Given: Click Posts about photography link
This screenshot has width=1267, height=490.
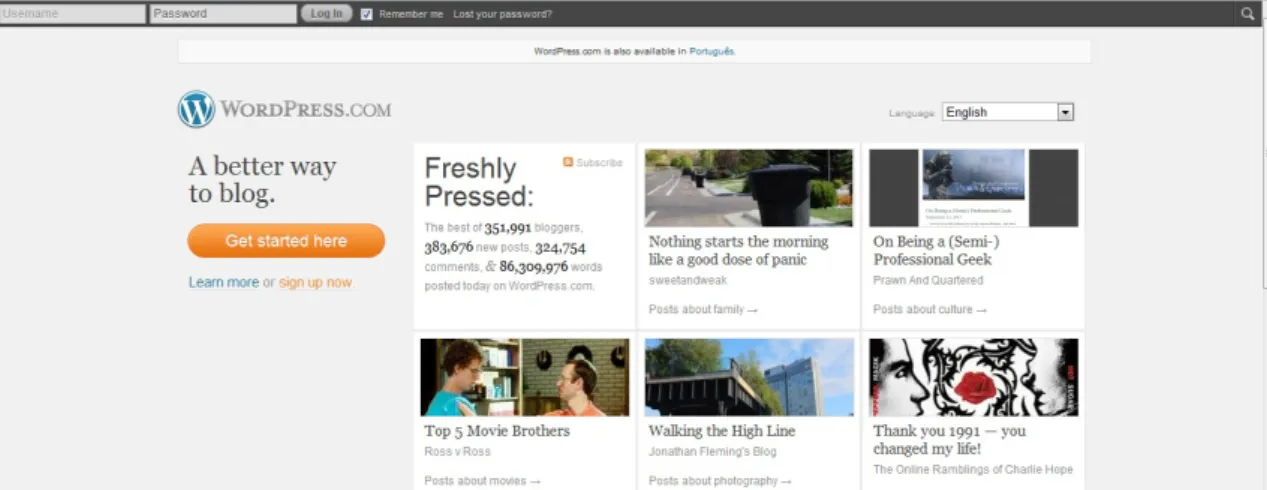Looking at the screenshot, I should [x=720, y=481].
